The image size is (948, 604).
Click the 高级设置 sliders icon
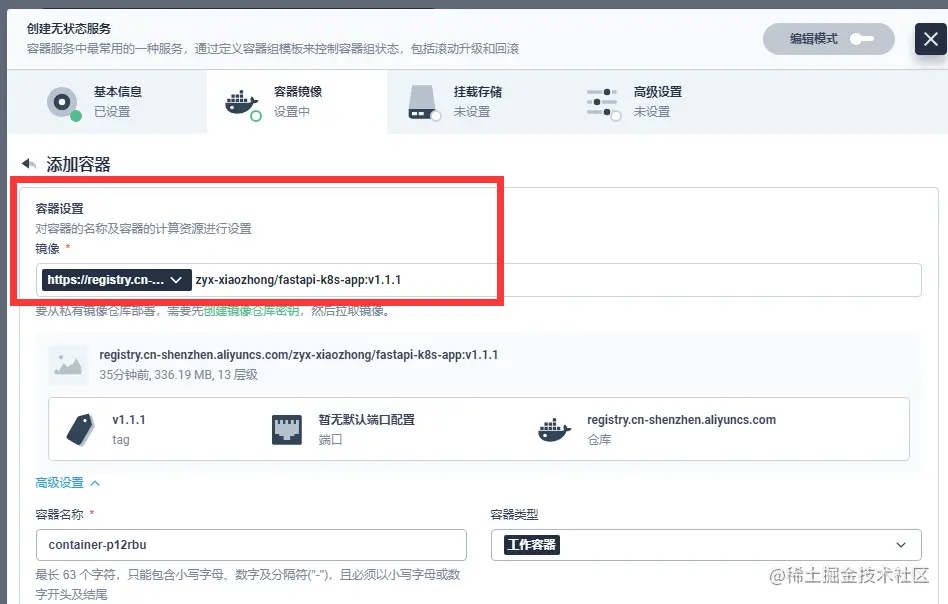click(x=603, y=103)
